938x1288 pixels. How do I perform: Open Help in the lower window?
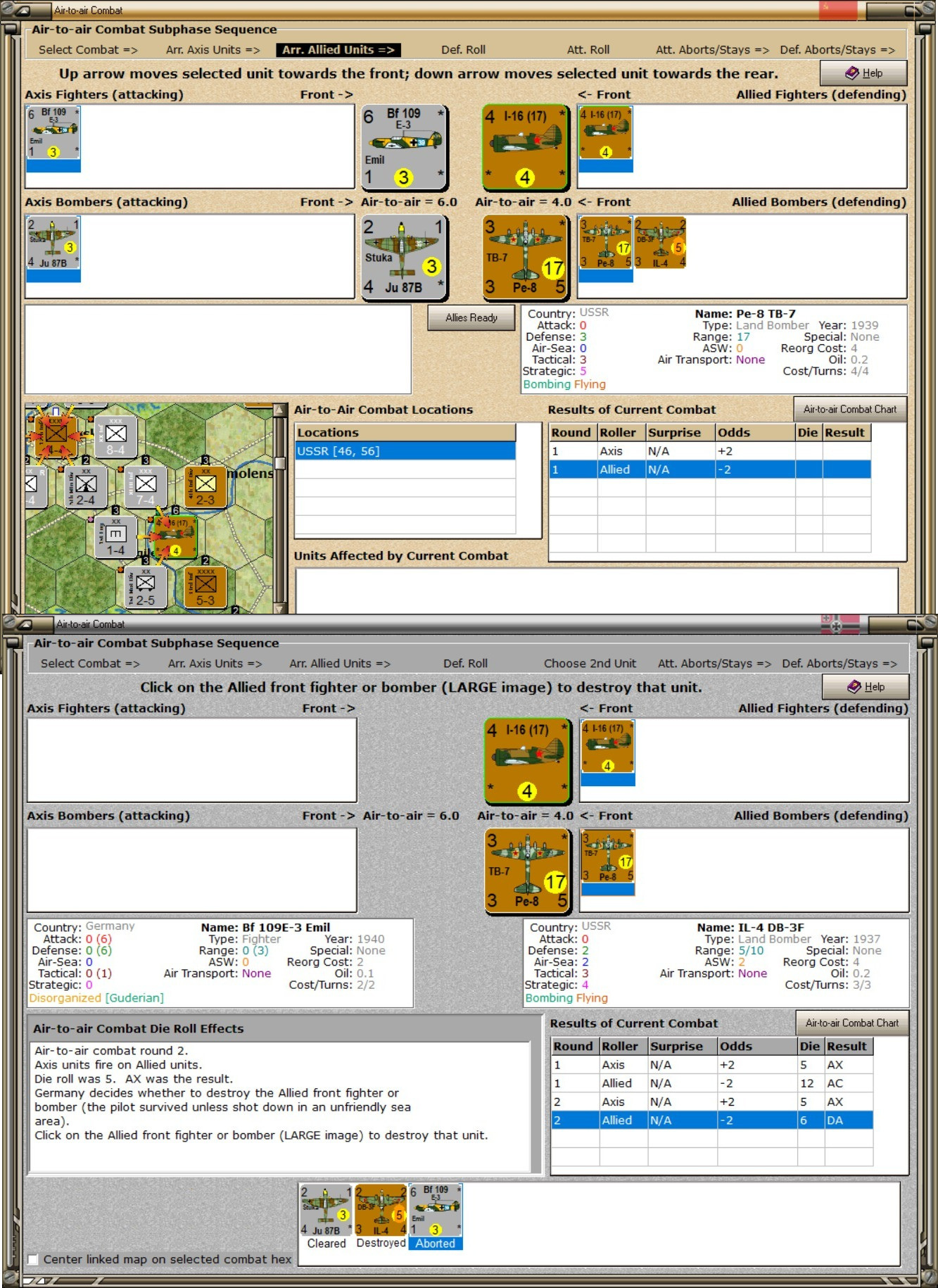click(x=866, y=687)
